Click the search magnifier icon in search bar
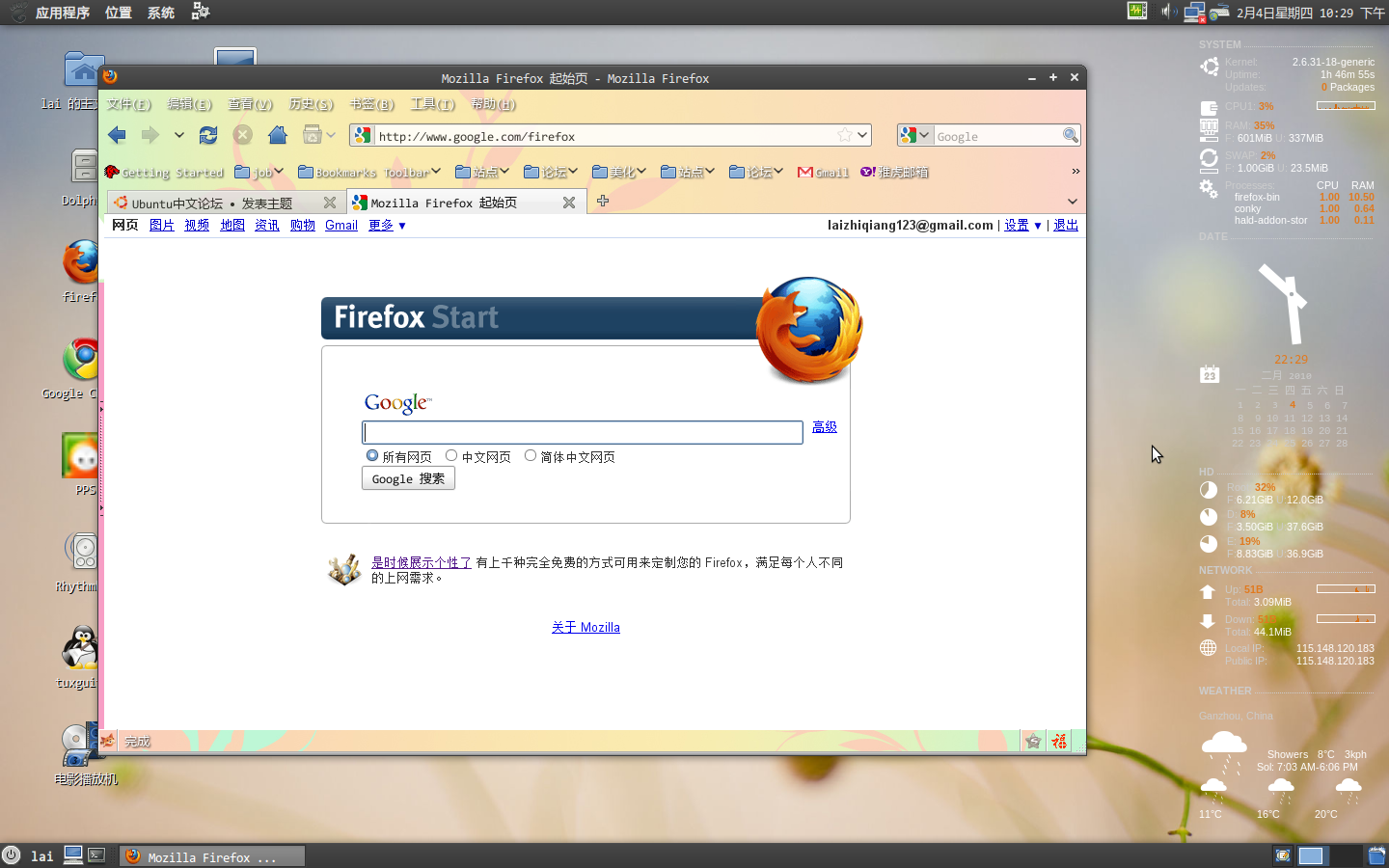 click(1070, 135)
